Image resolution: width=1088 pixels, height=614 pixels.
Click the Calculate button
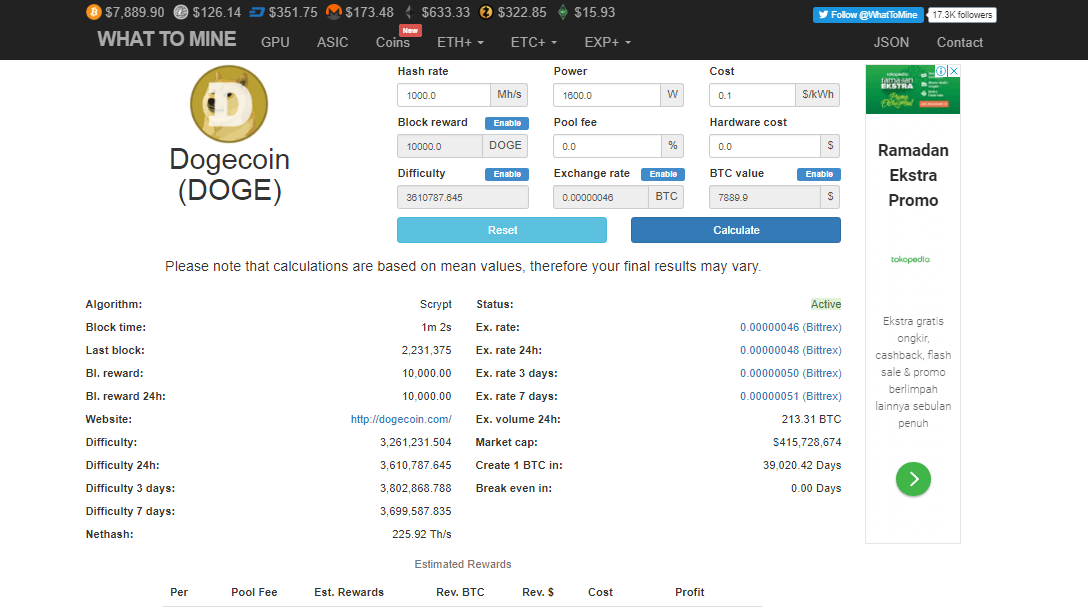[x=736, y=230]
